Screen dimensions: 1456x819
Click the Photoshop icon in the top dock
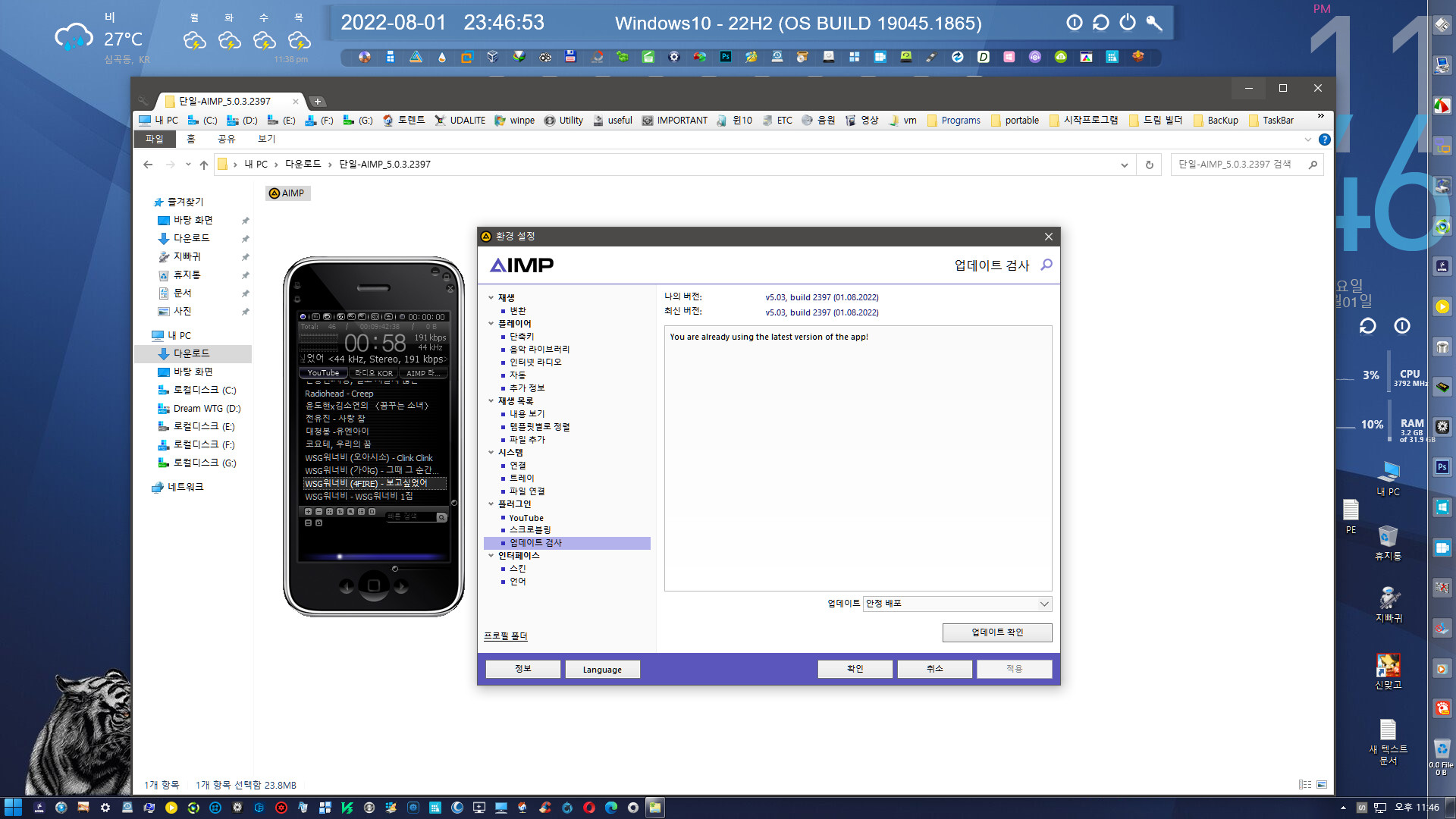coord(726,57)
